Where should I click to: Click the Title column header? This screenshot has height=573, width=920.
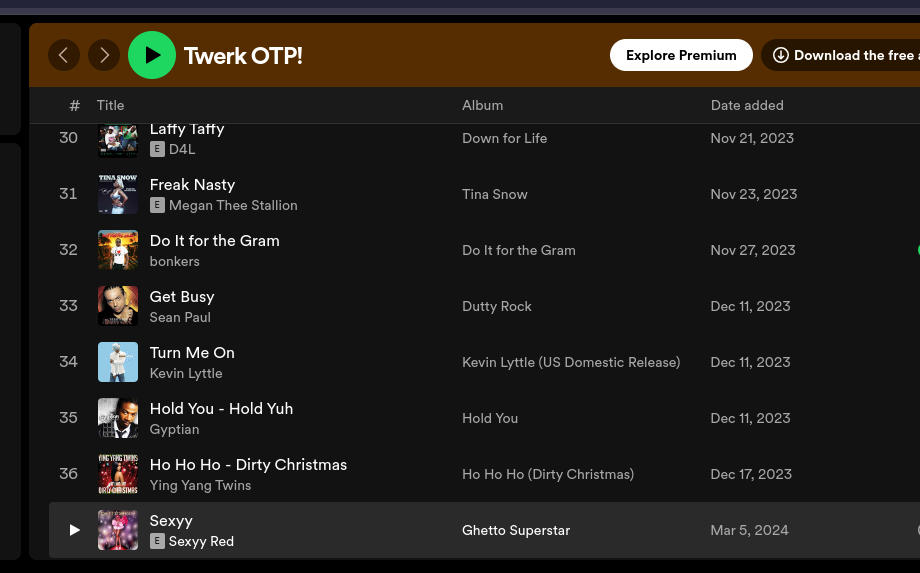point(111,105)
